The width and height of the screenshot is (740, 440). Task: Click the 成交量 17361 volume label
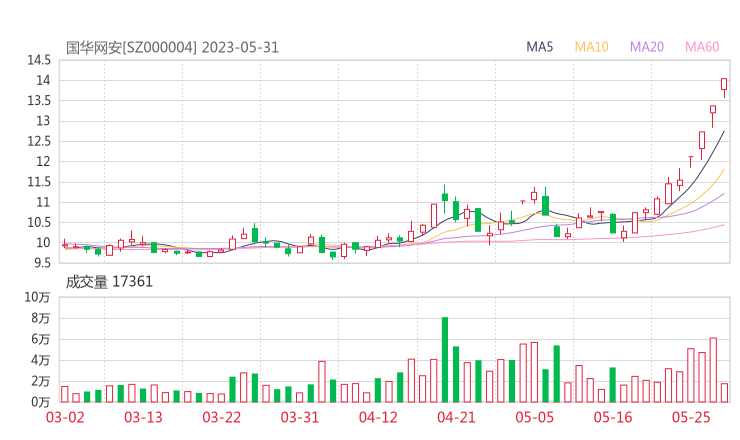109,282
